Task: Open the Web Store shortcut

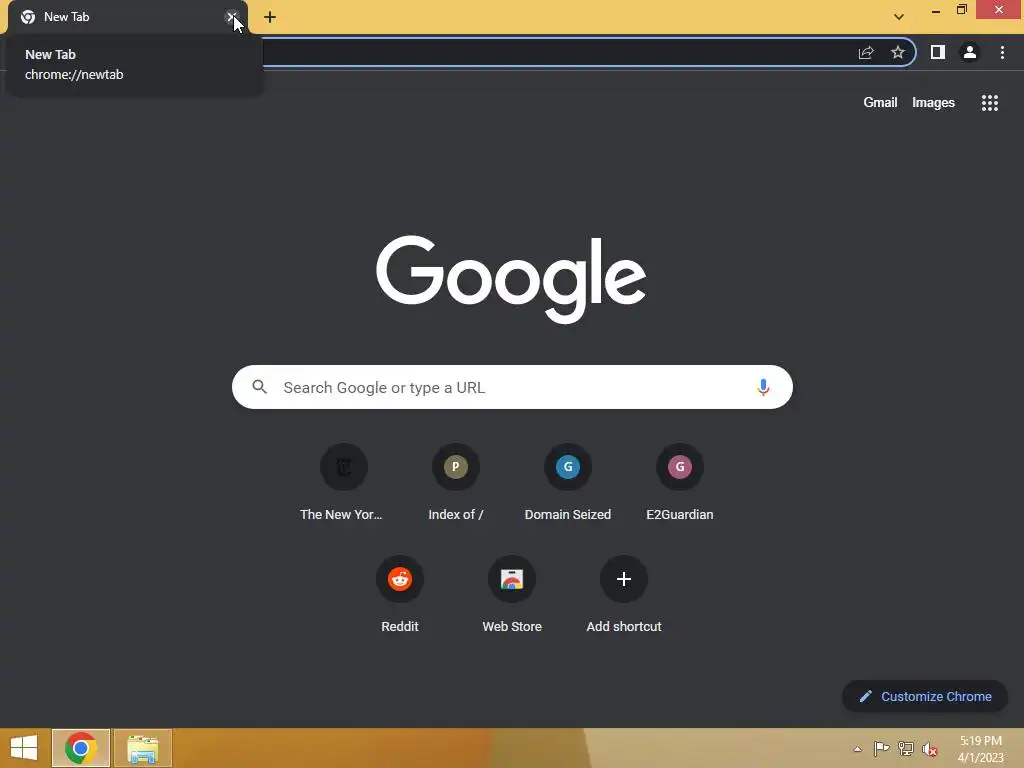Action: (x=512, y=594)
